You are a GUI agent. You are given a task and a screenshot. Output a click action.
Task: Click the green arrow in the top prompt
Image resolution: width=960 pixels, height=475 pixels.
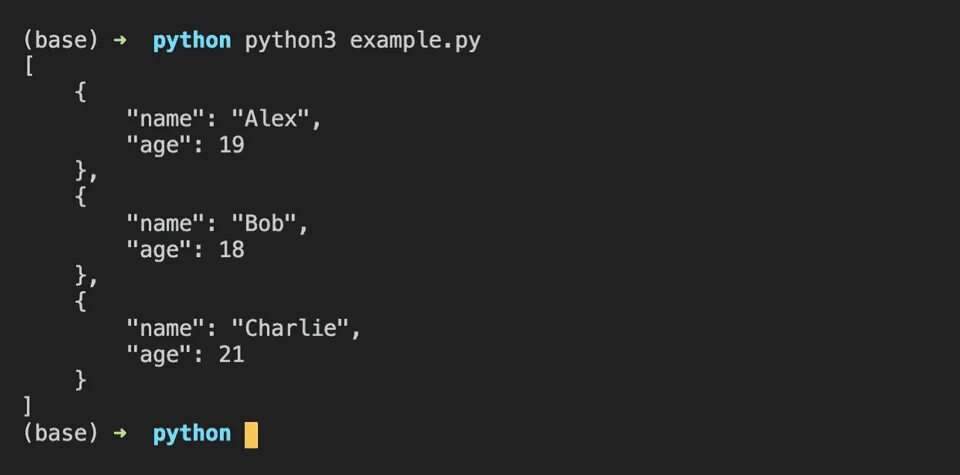[x=120, y=41]
